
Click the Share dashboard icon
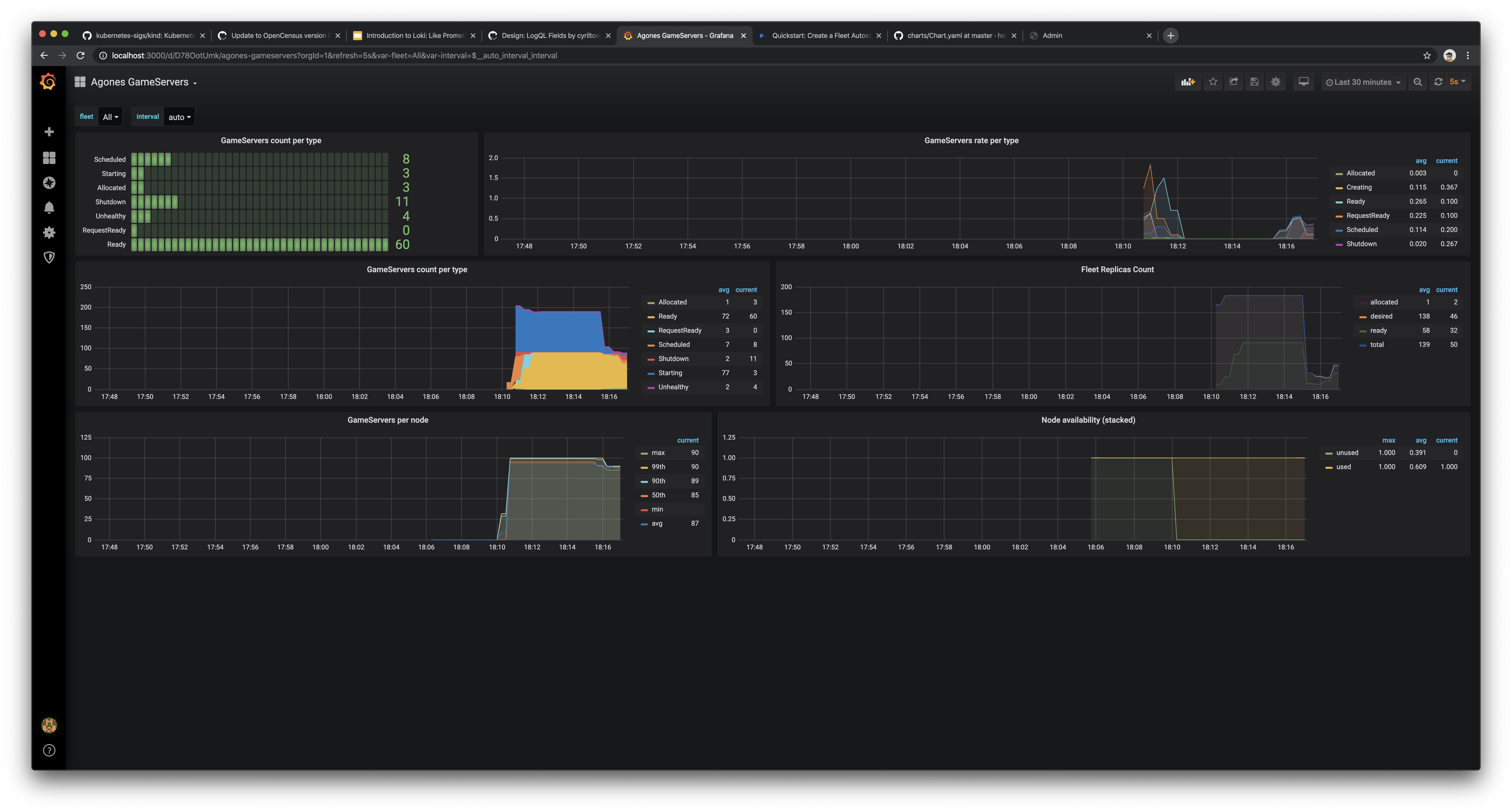[x=1234, y=82]
